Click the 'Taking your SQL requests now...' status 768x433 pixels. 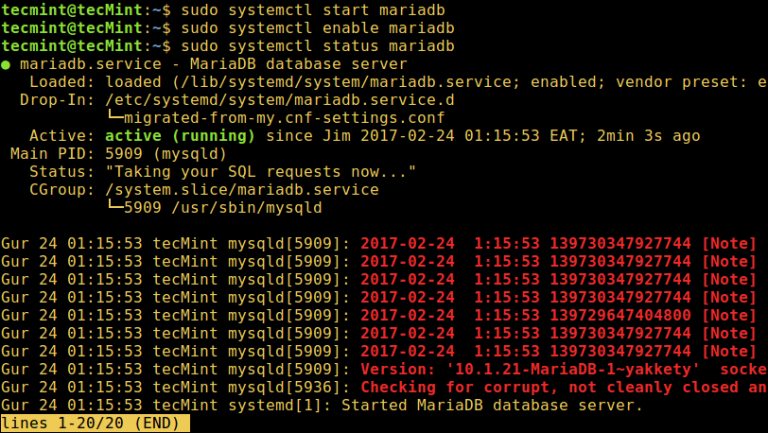click(x=260, y=172)
